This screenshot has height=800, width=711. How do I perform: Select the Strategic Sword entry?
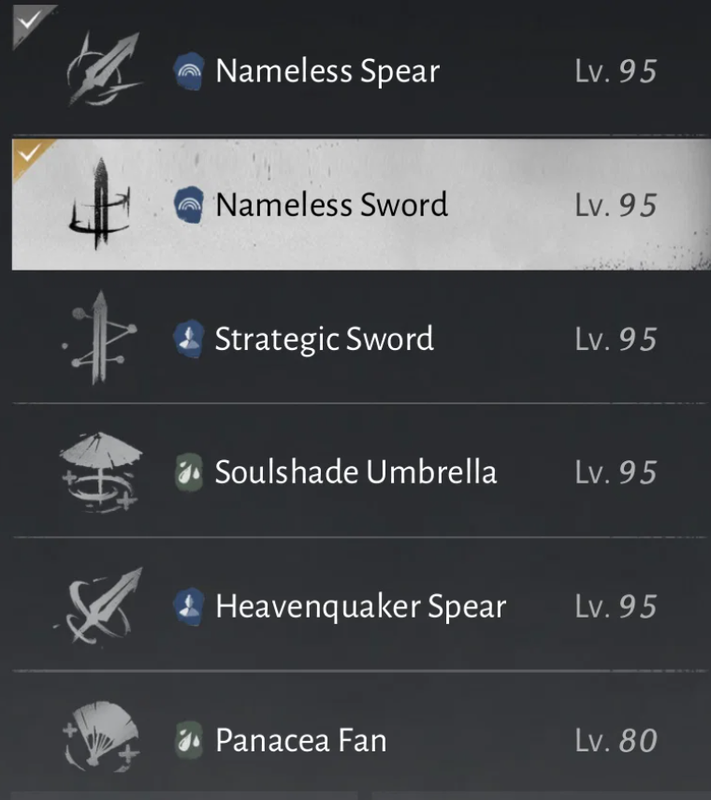[x=361, y=337]
